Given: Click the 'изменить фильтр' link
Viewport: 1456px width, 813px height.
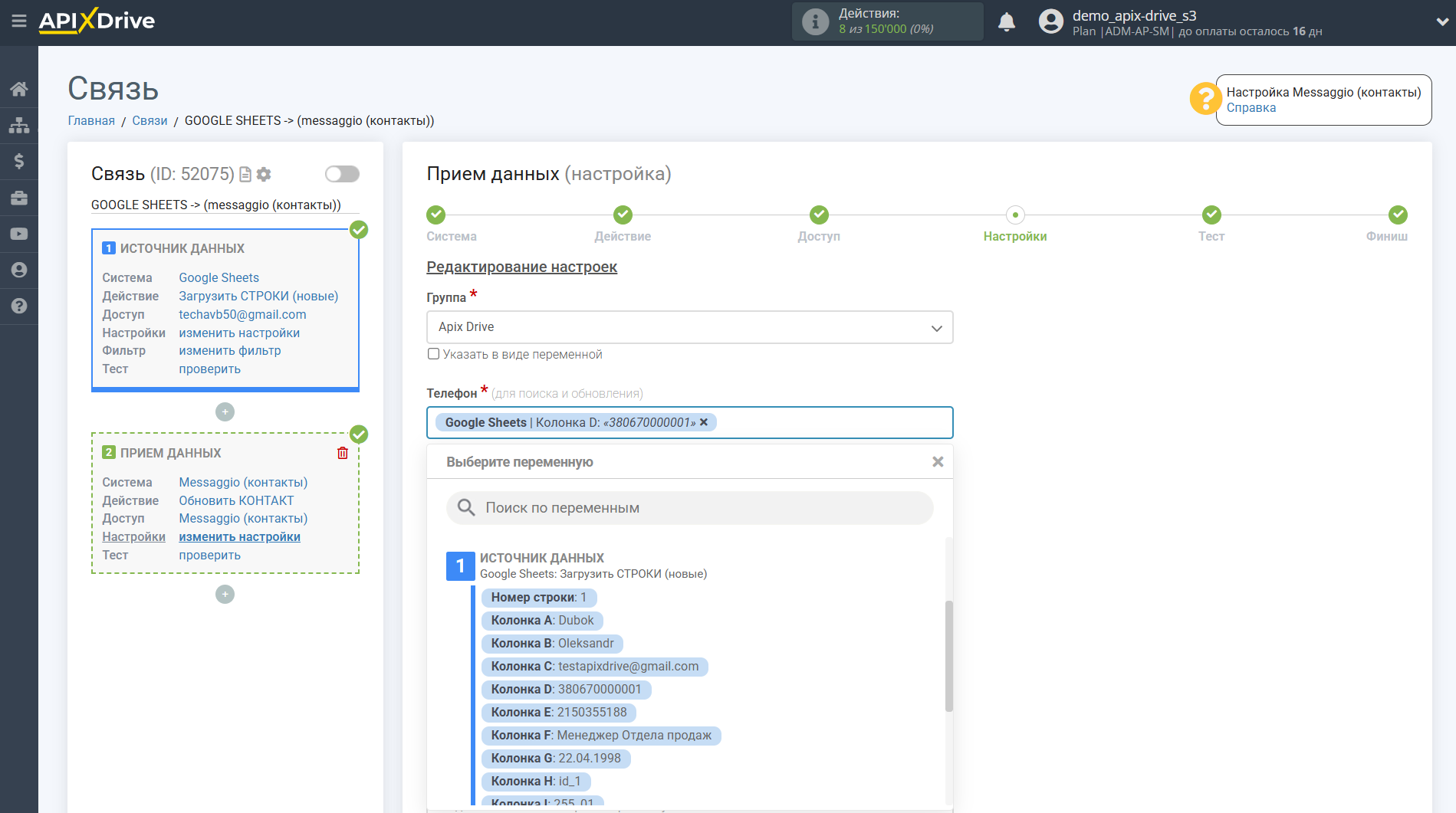Looking at the screenshot, I should pos(230,351).
